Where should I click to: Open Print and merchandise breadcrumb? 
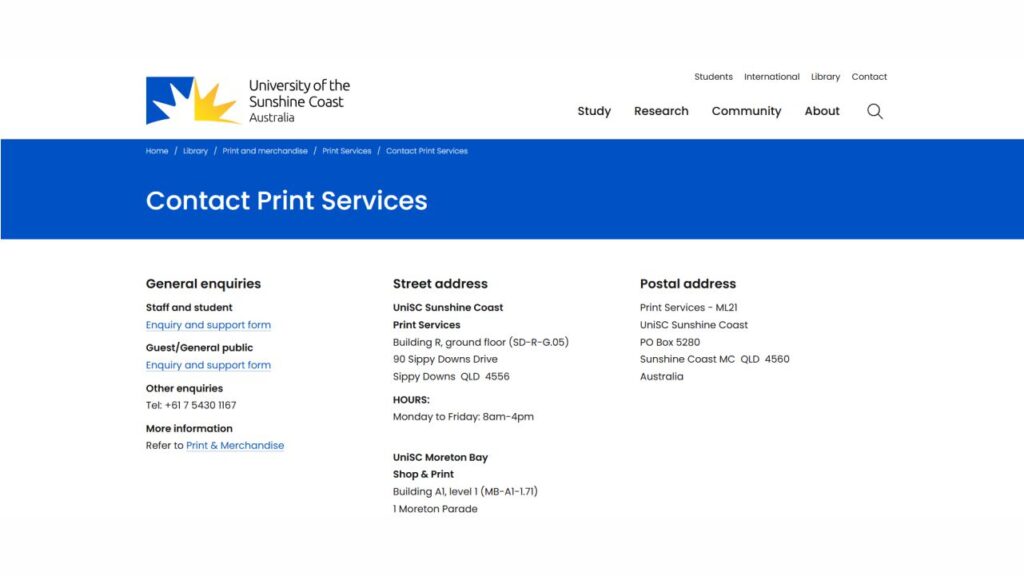coord(264,151)
